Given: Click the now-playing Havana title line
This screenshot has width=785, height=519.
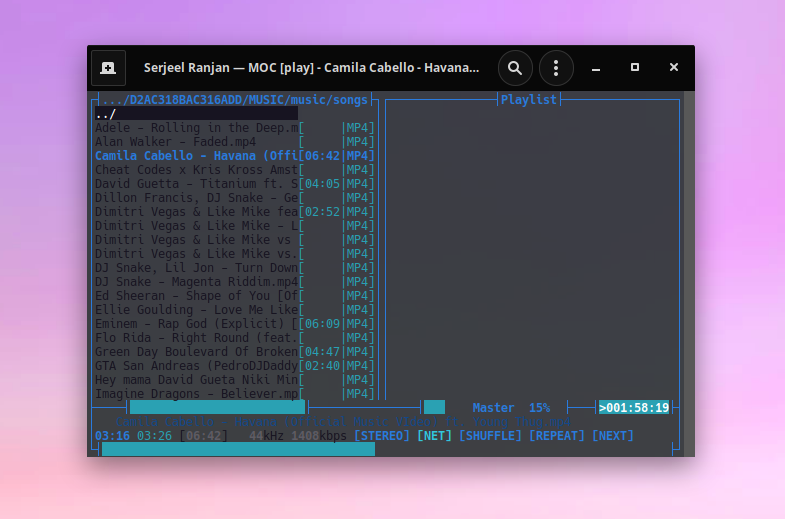Looking at the screenshot, I should tap(343, 422).
